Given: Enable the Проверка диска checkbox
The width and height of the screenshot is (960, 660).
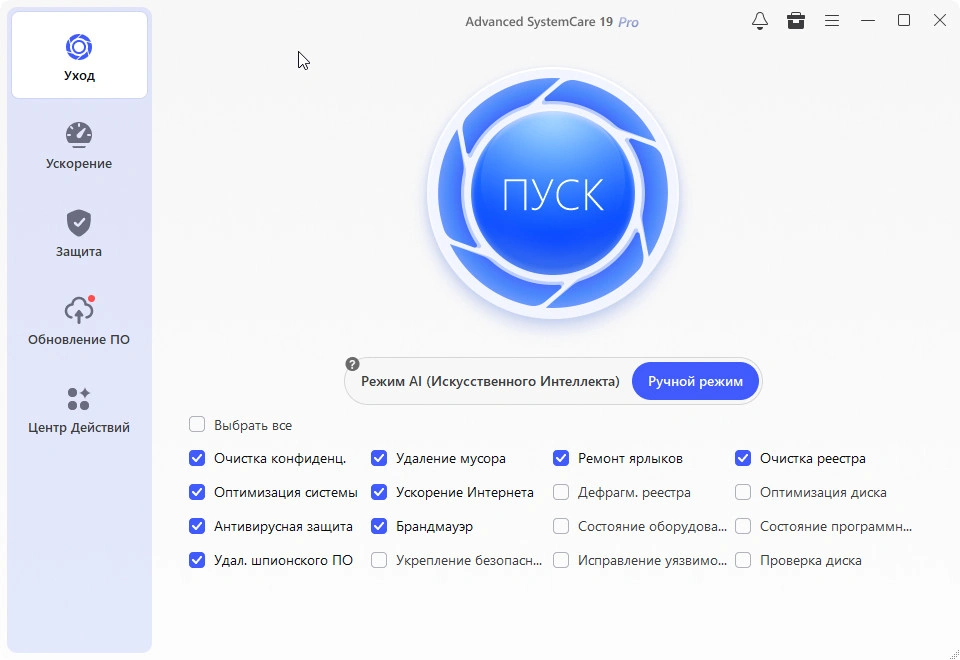Looking at the screenshot, I should 743,561.
